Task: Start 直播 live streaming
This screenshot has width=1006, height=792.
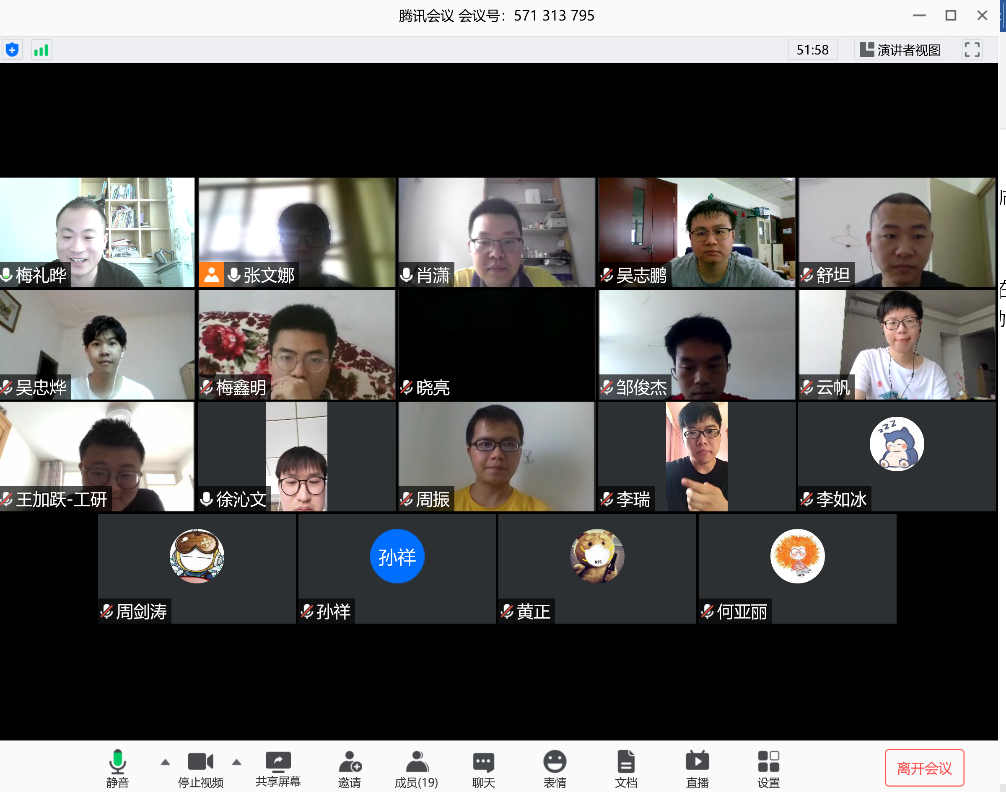Action: tap(697, 767)
